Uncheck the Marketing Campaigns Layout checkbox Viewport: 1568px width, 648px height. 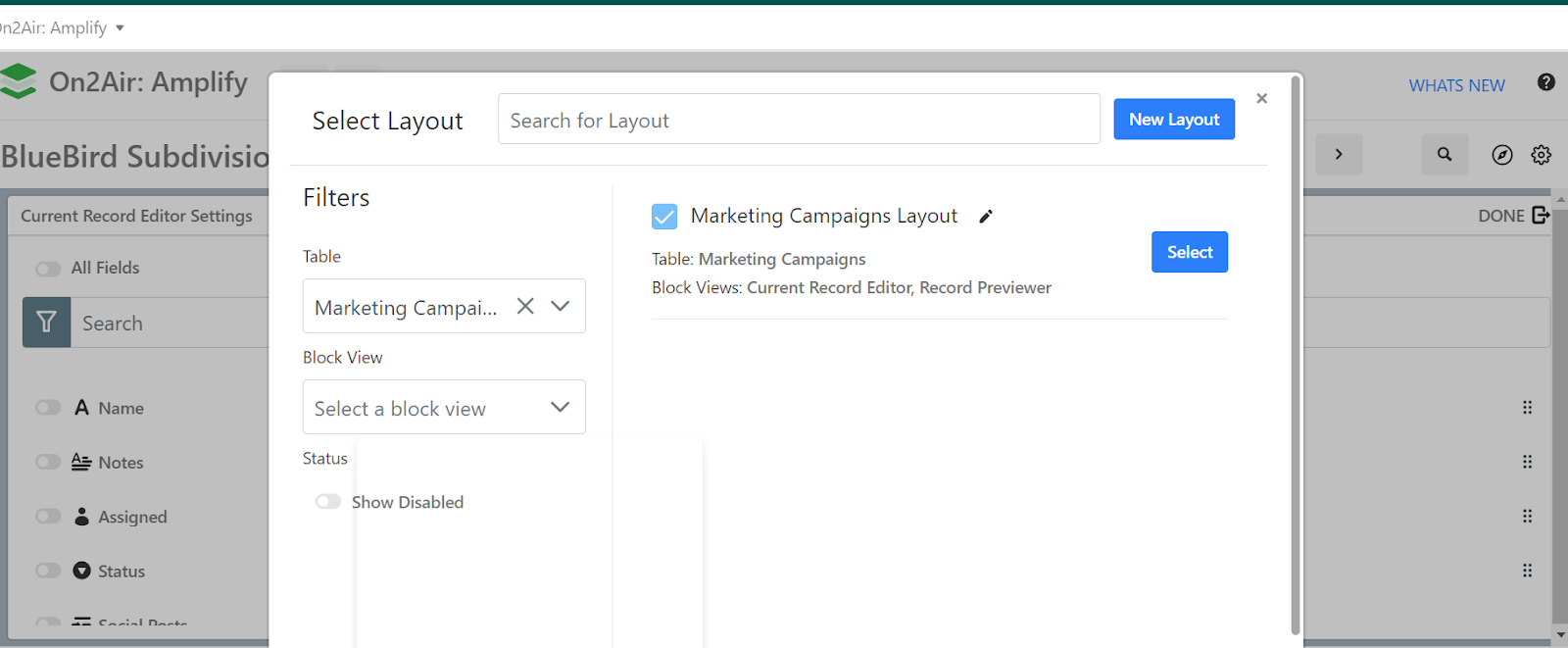click(x=664, y=217)
